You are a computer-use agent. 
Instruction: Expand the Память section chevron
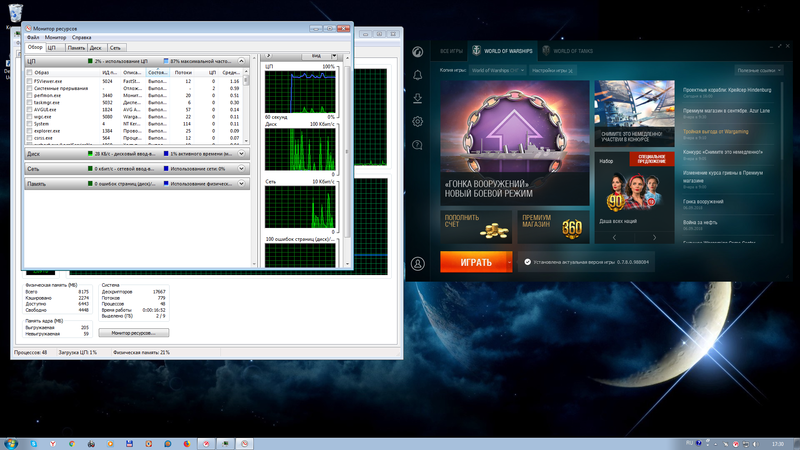(x=241, y=184)
